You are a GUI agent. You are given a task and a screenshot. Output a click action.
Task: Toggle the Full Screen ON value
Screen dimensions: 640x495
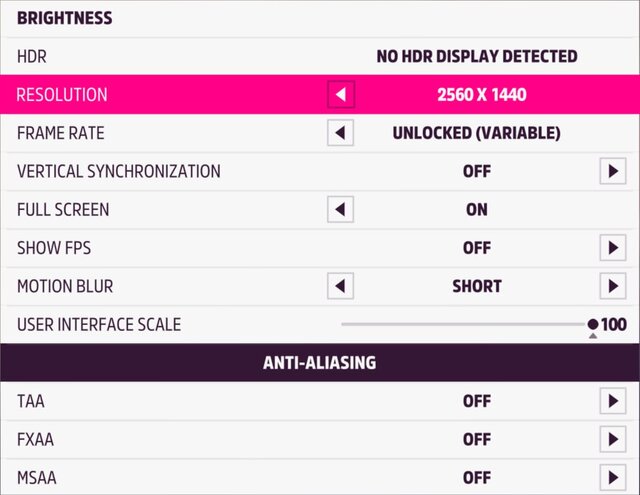click(476, 210)
